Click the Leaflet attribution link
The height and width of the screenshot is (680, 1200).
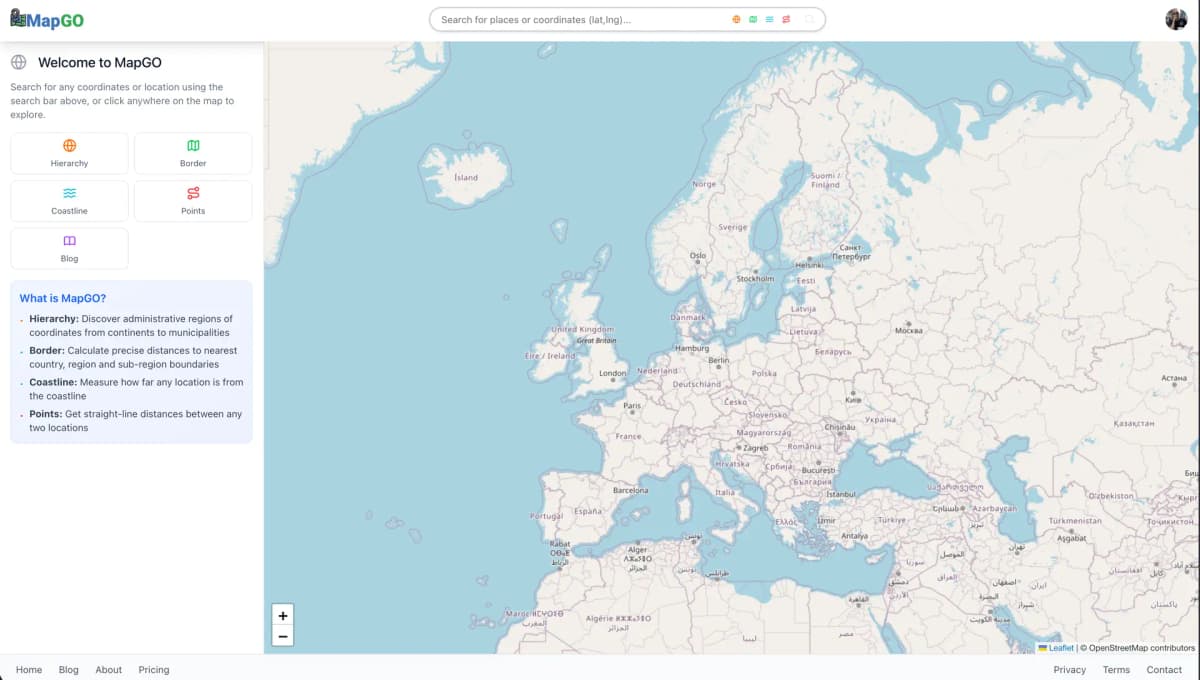pyautogui.click(x=1060, y=647)
